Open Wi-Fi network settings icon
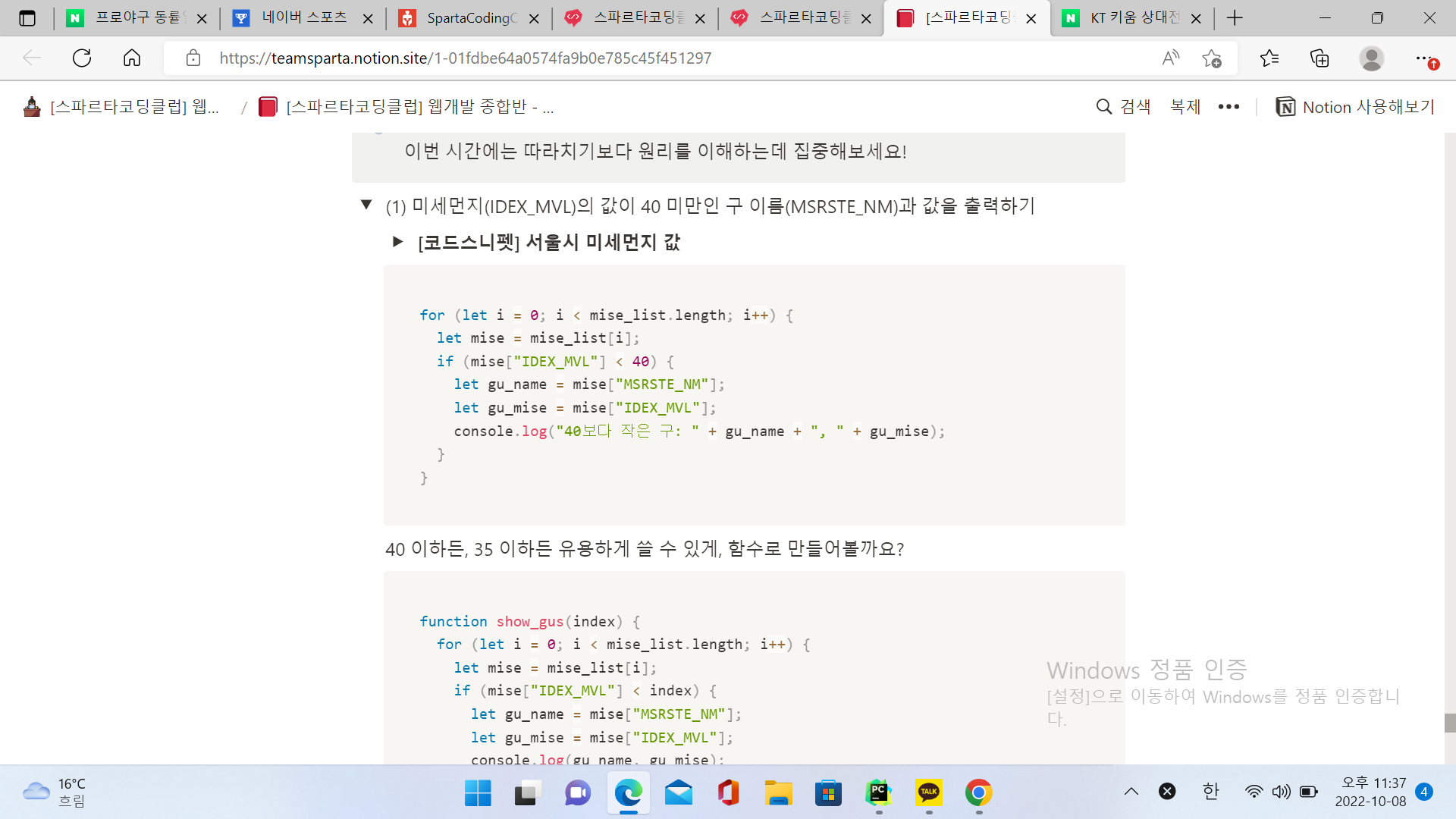This screenshot has width=1456, height=819. coord(1254,792)
